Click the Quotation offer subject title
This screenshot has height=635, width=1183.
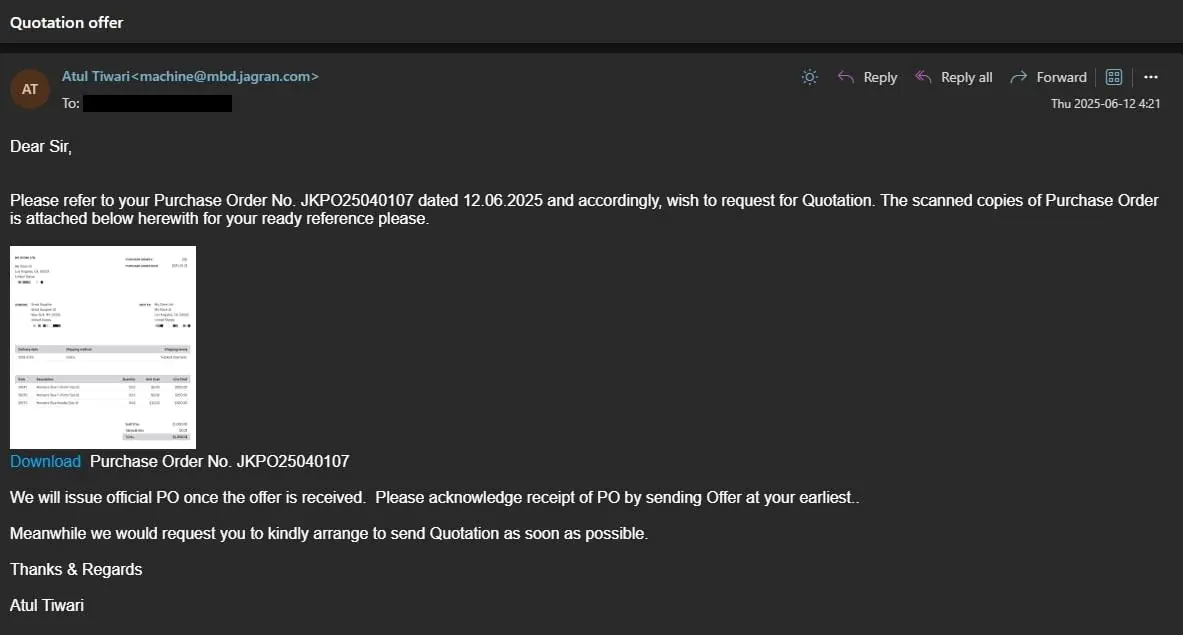pyautogui.click(x=67, y=22)
